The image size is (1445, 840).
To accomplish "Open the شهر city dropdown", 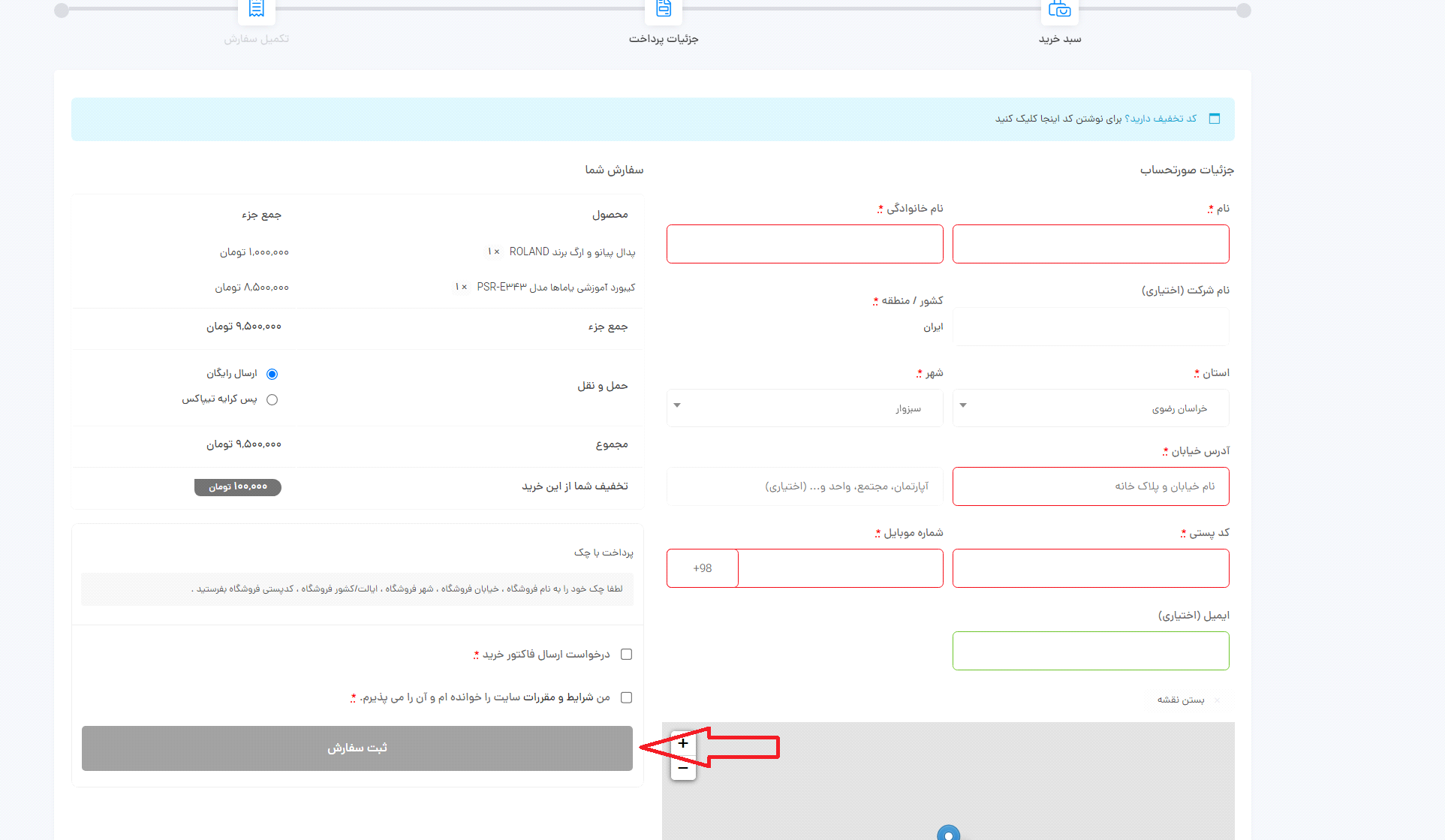I will (804, 408).
